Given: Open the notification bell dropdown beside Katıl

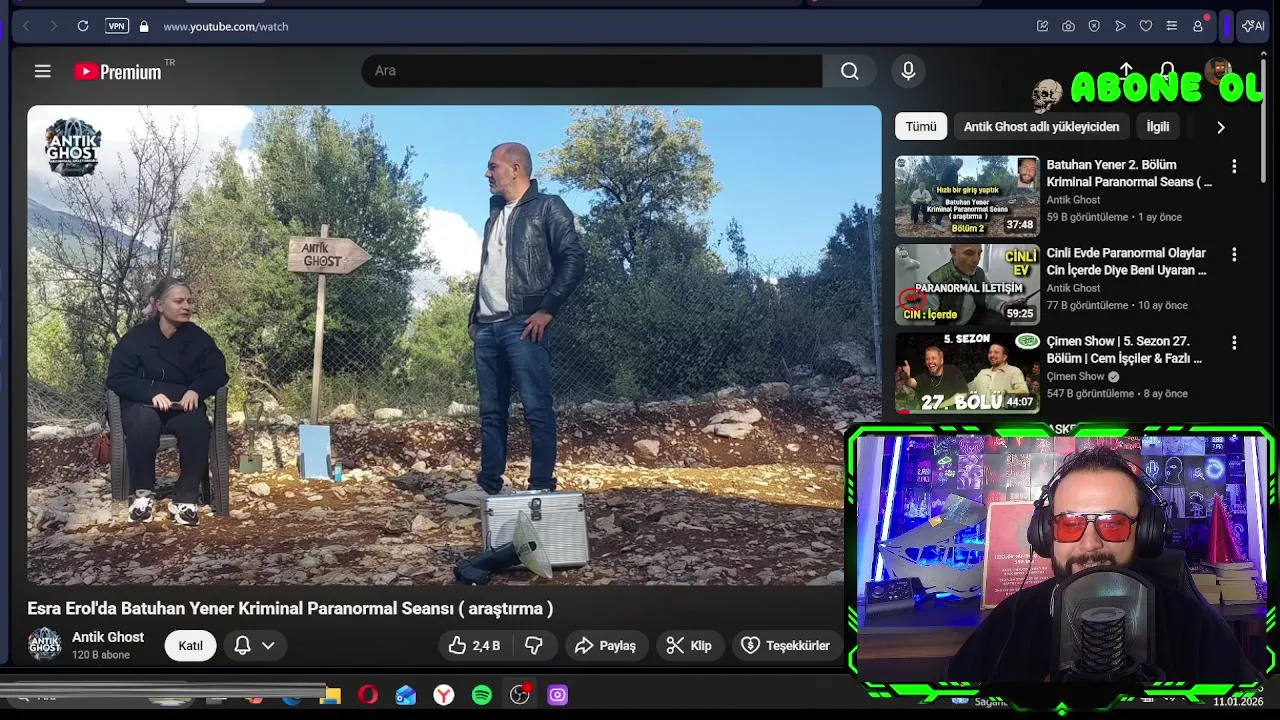Looking at the screenshot, I should click(x=254, y=646).
